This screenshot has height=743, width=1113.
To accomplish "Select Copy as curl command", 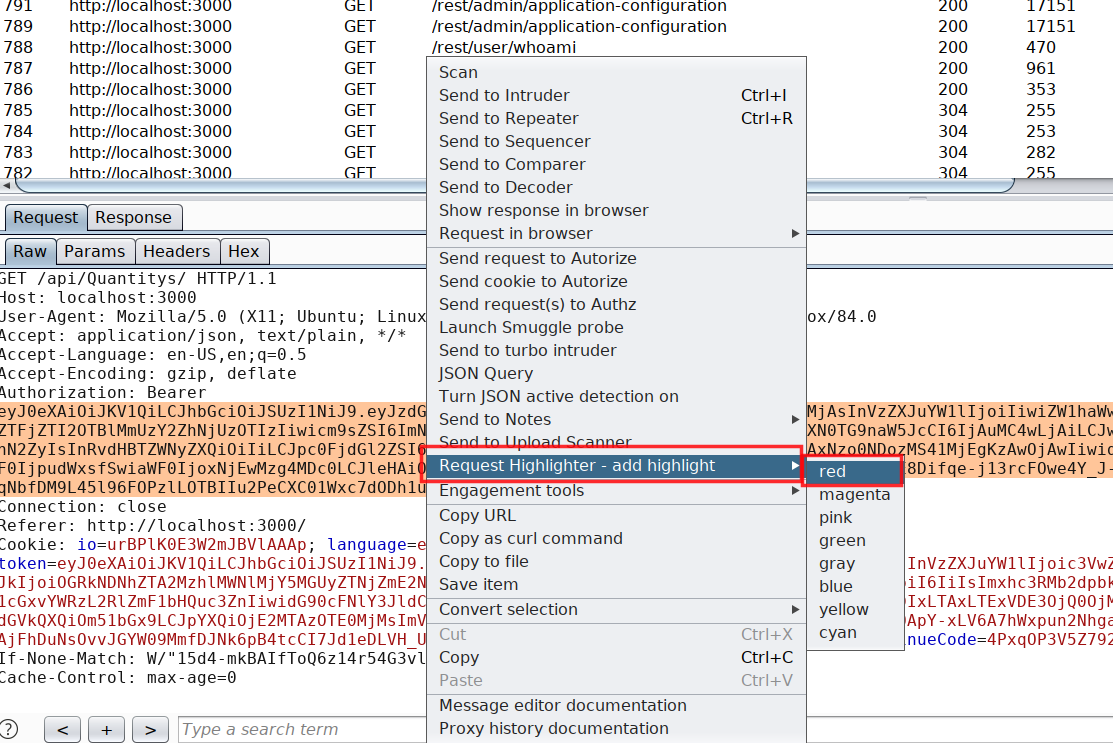I will click(x=616, y=539).
